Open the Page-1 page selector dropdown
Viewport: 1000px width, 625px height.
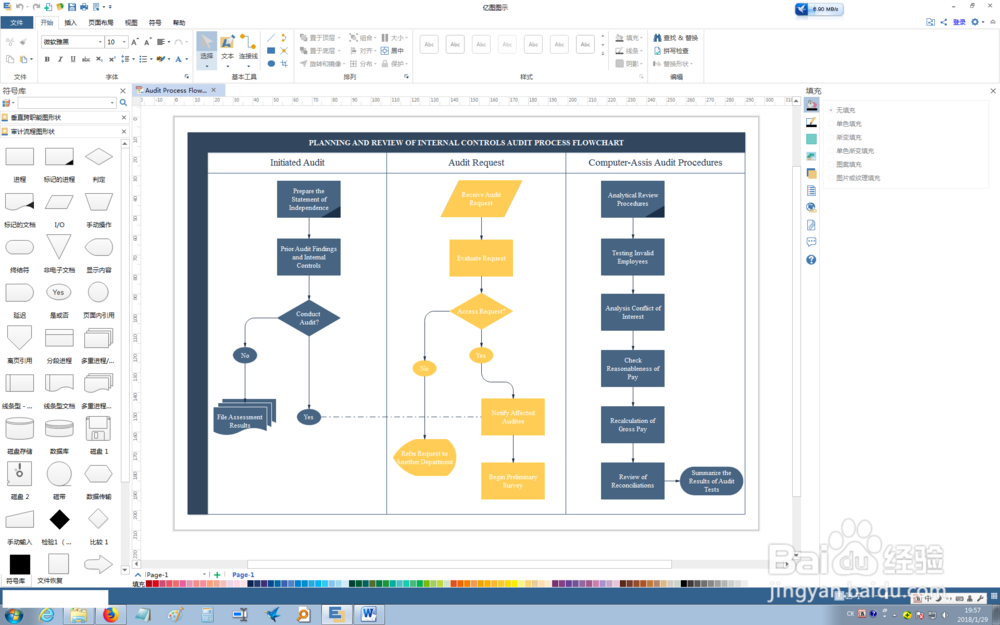(204, 575)
